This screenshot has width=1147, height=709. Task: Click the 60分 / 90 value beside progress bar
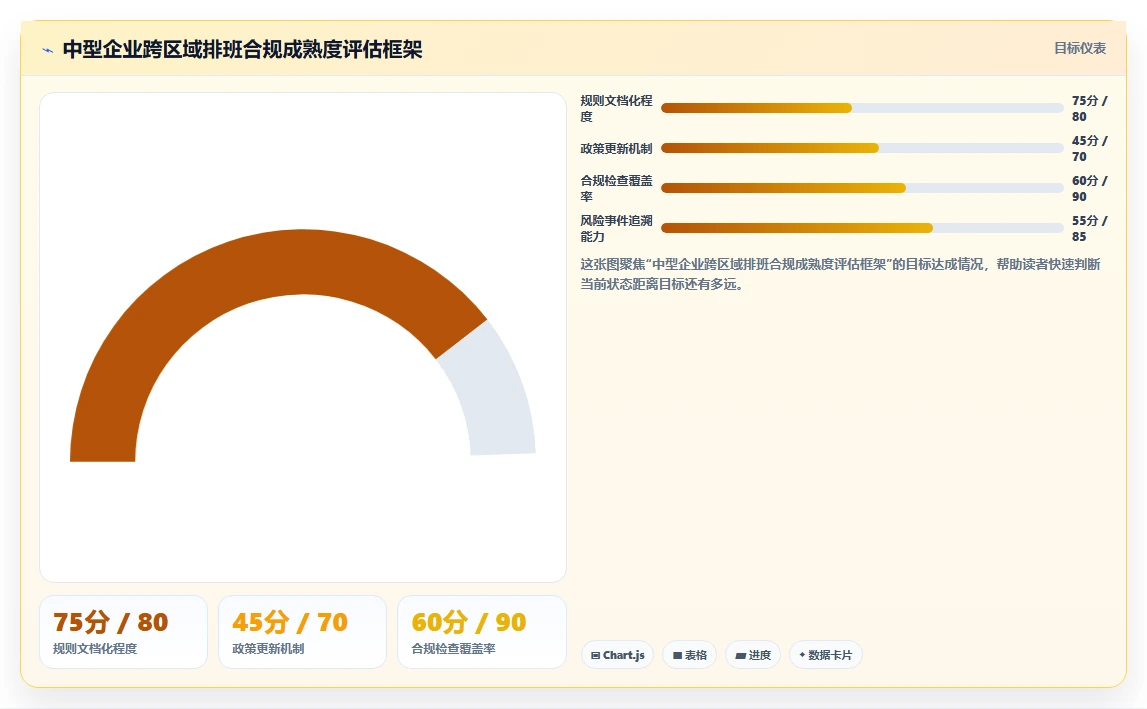point(1089,188)
